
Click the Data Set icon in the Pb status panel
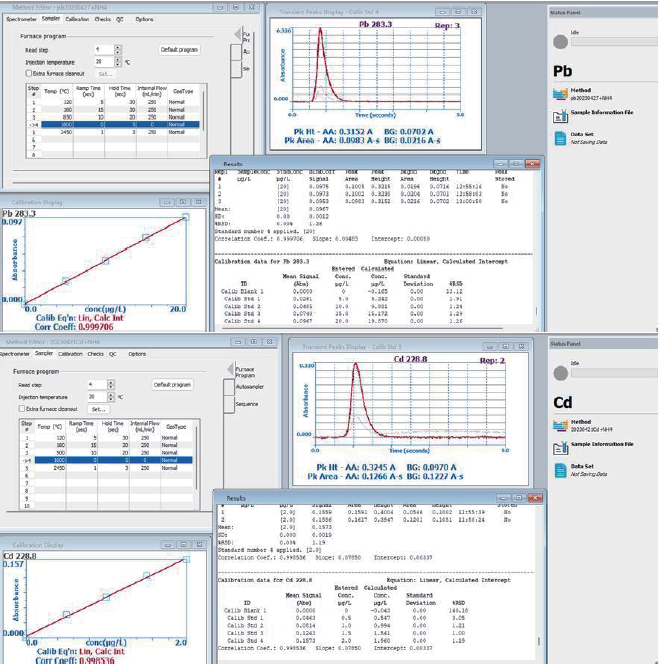coord(558,136)
